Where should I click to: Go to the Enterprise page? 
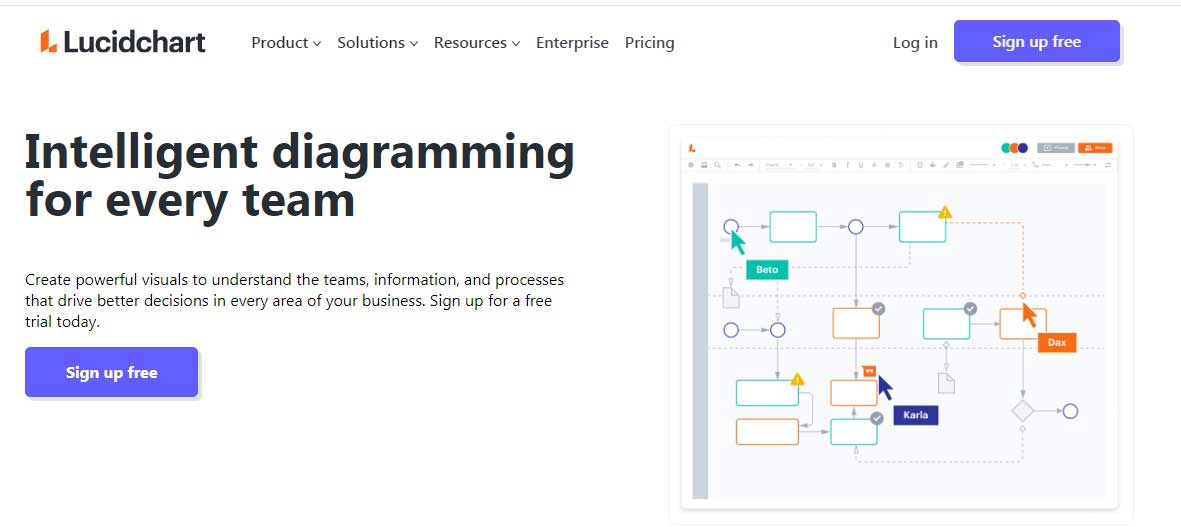(x=572, y=43)
